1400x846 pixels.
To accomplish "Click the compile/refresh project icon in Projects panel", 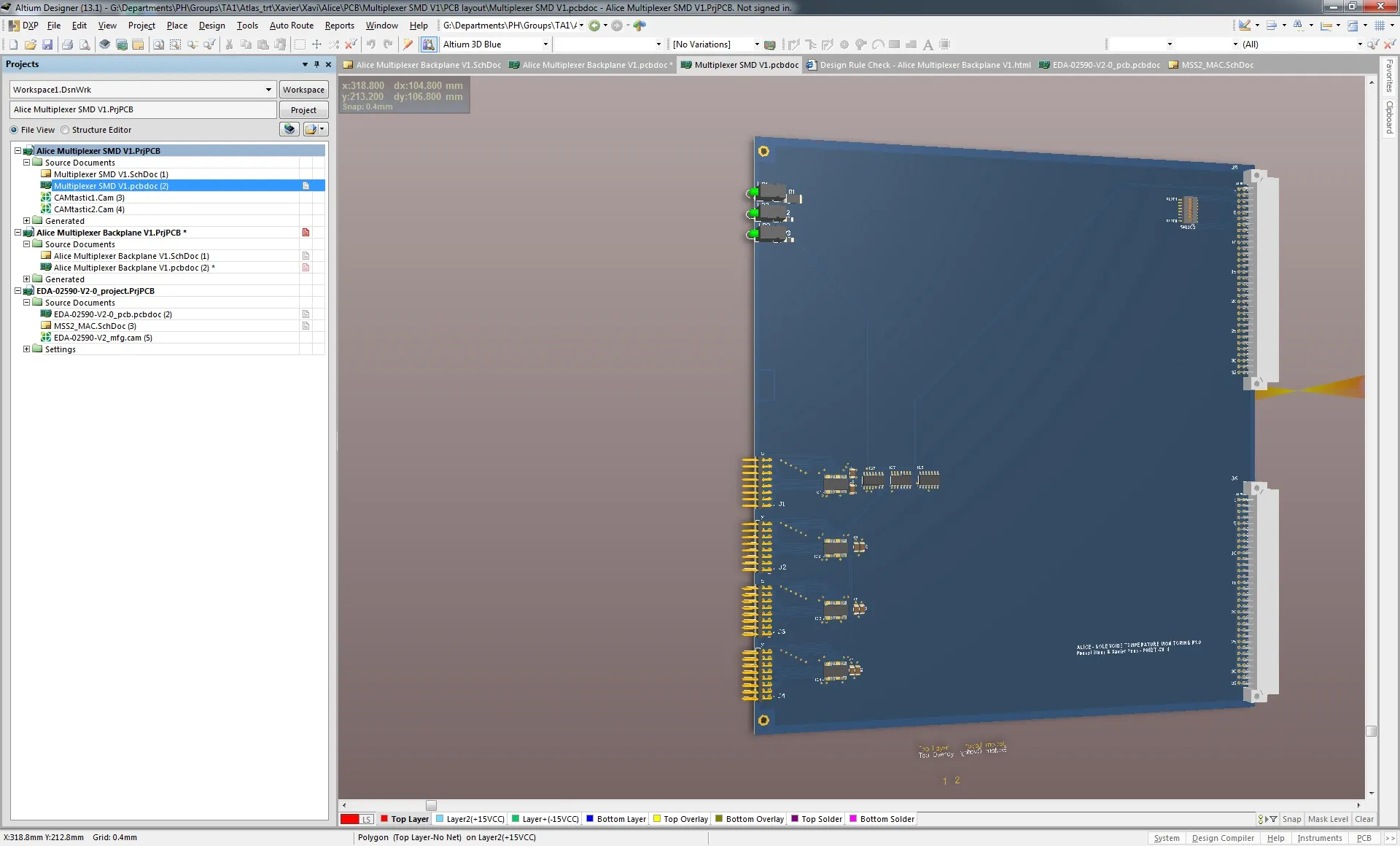I will coord(289,129).
